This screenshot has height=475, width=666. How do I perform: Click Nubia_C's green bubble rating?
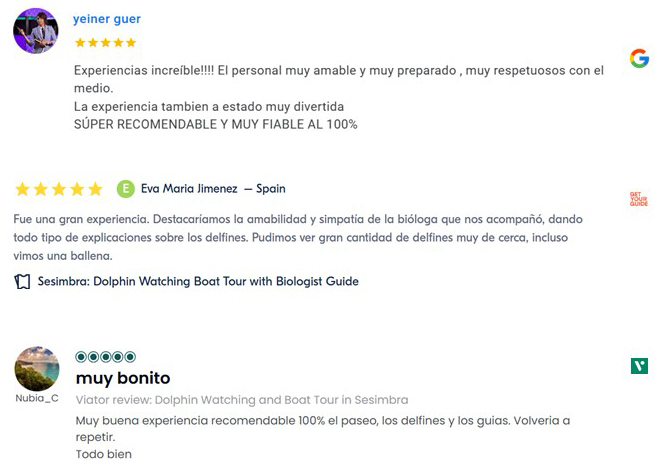coord(106,357)
